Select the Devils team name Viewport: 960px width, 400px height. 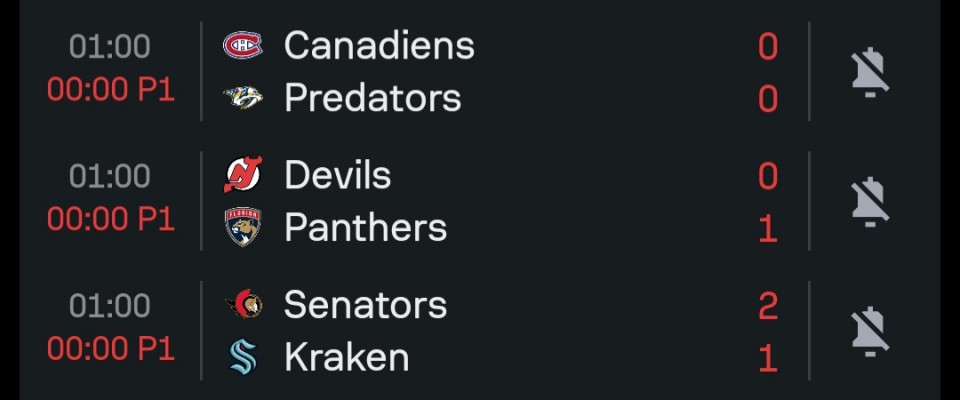pos(337,175)
